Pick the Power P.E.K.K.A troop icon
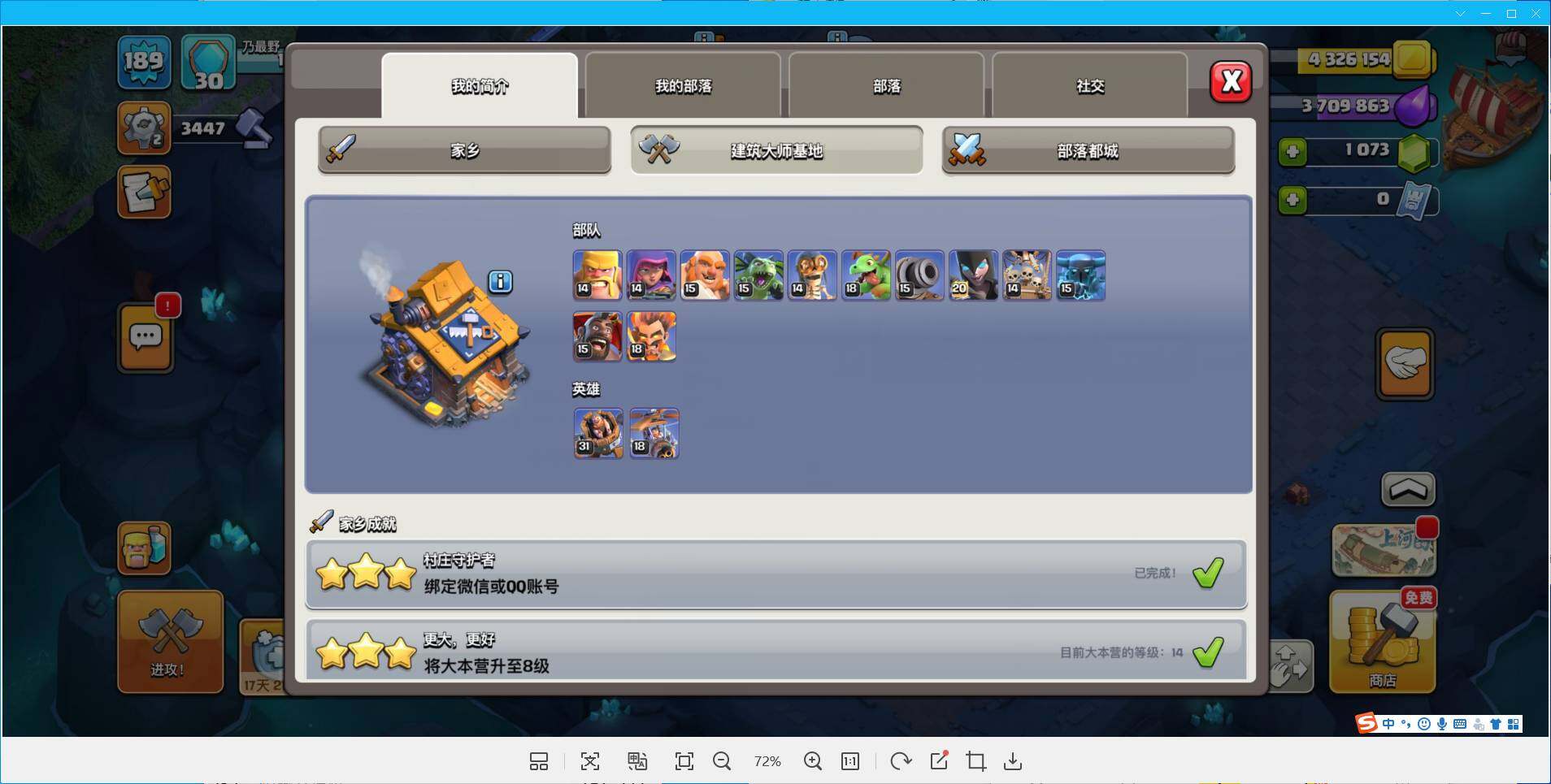1551x784 pixels. 1080,275
